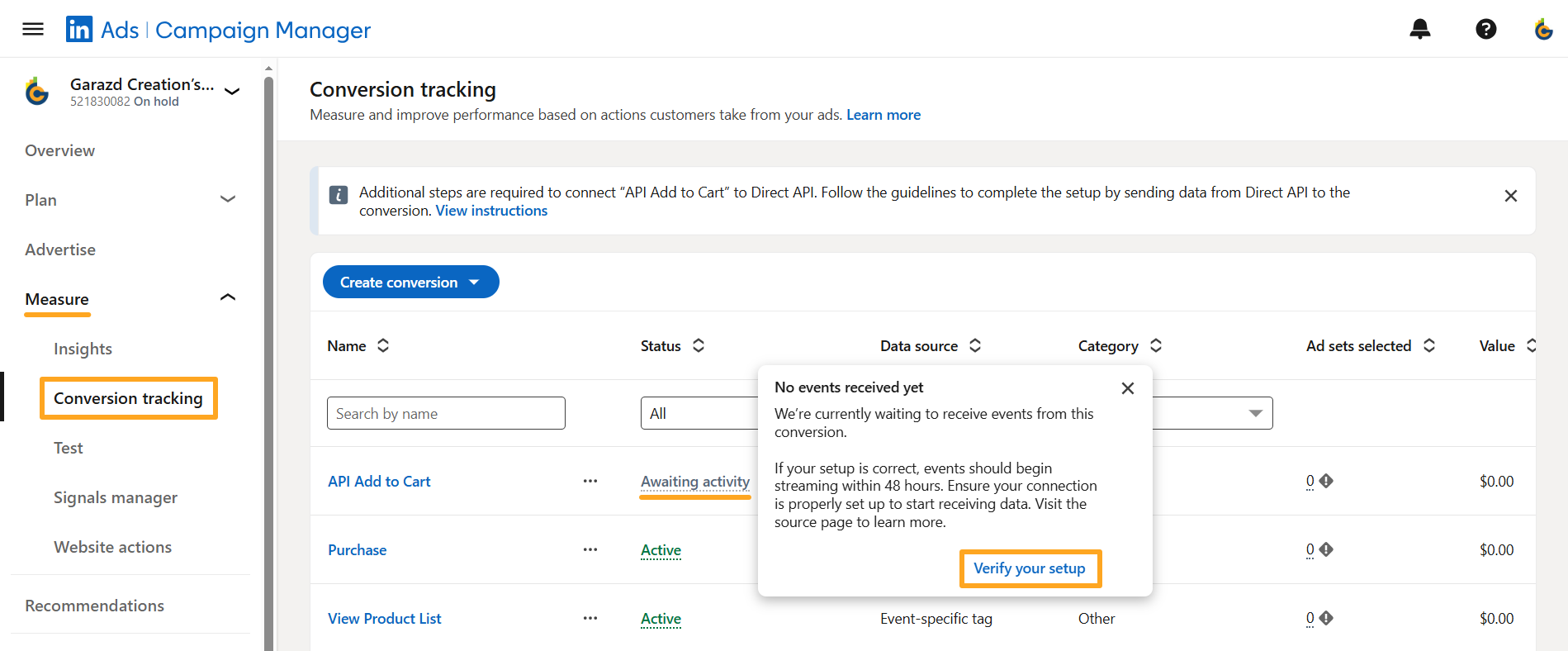
Task: Open the profile avatar in the header
Action: click(1544, 30)
